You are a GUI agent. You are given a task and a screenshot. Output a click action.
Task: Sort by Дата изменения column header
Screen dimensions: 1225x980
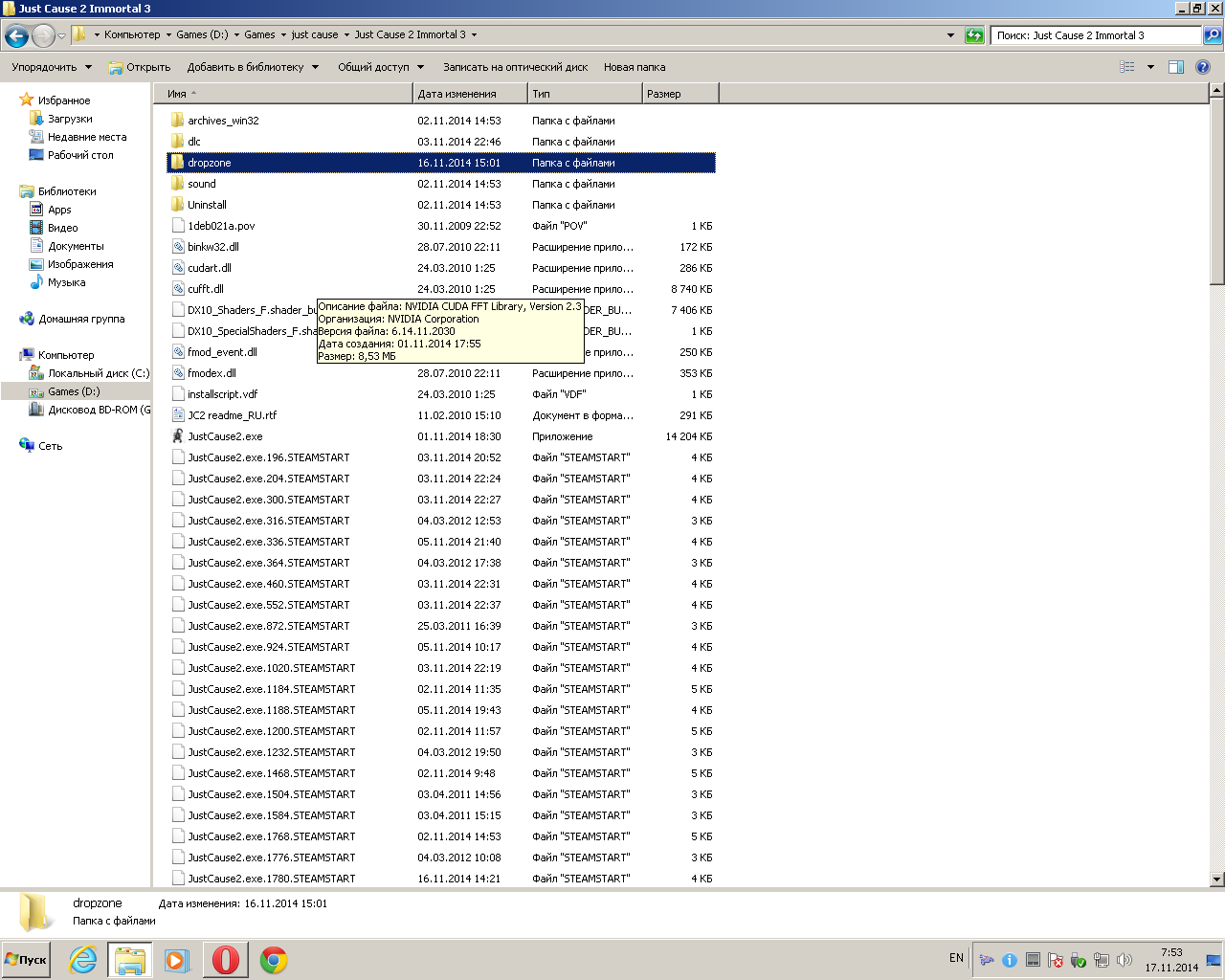click(x=470, y=94)
